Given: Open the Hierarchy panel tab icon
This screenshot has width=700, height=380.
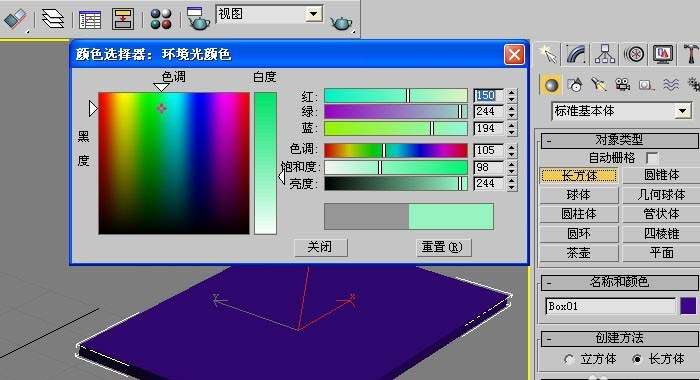Looking at the screenshot, I should pyautogui.click(x=604, y=54).
